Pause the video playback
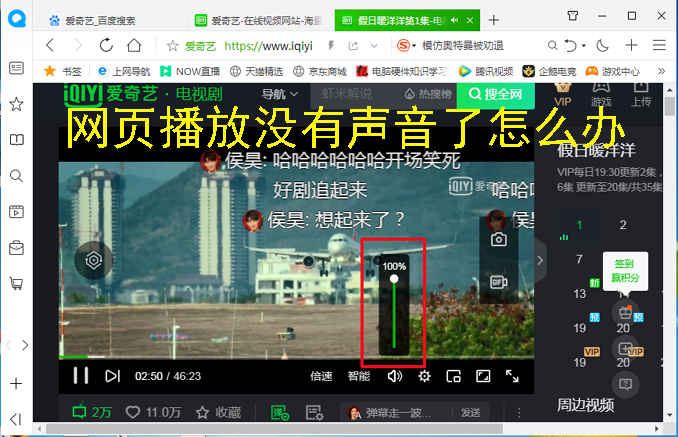 [80, 376]
